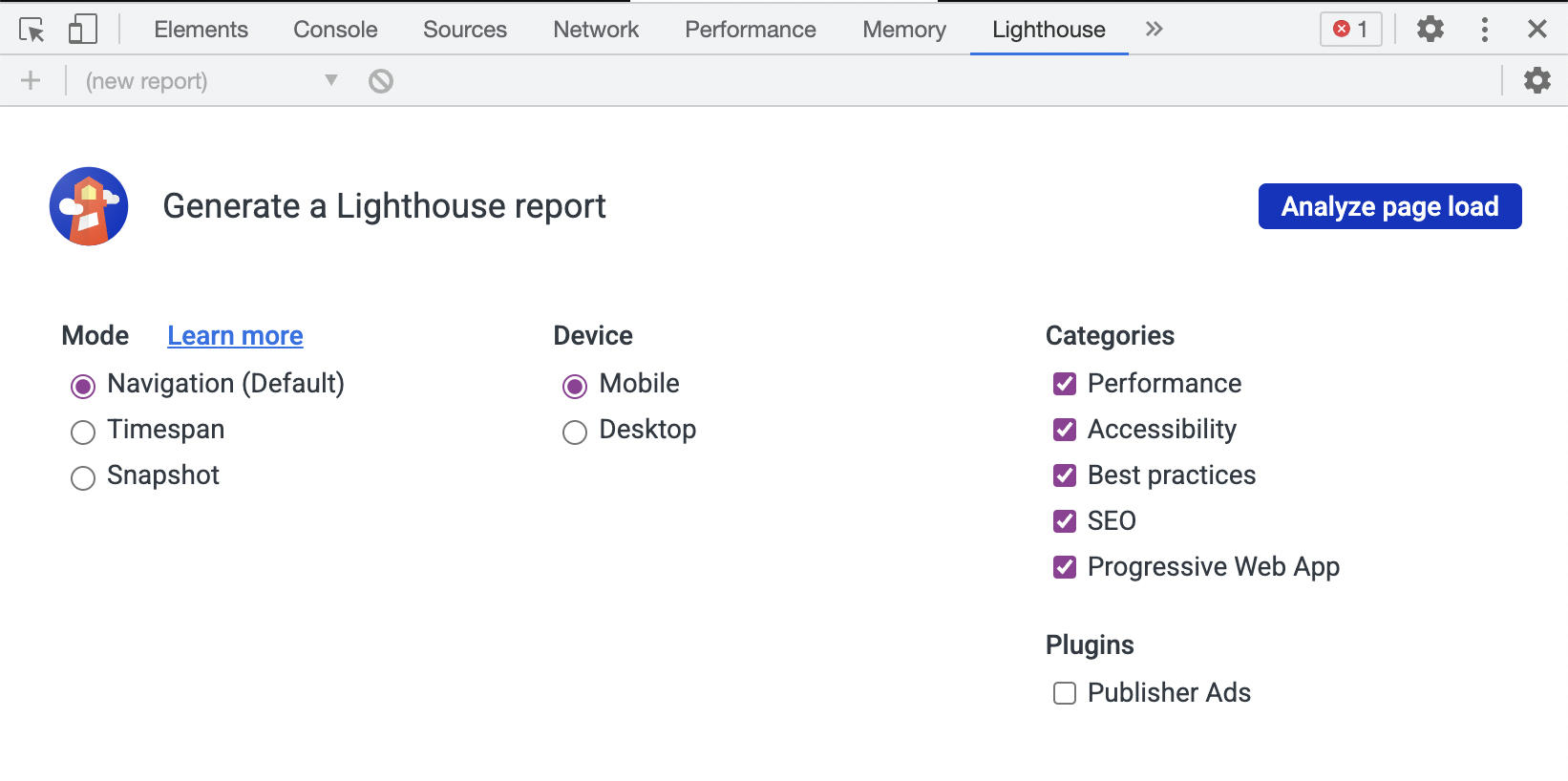The height and width of the screenshot is (781, 1568).
Task: Open Lighthouse settings gear icon
Action: [x=1536, y=81]
